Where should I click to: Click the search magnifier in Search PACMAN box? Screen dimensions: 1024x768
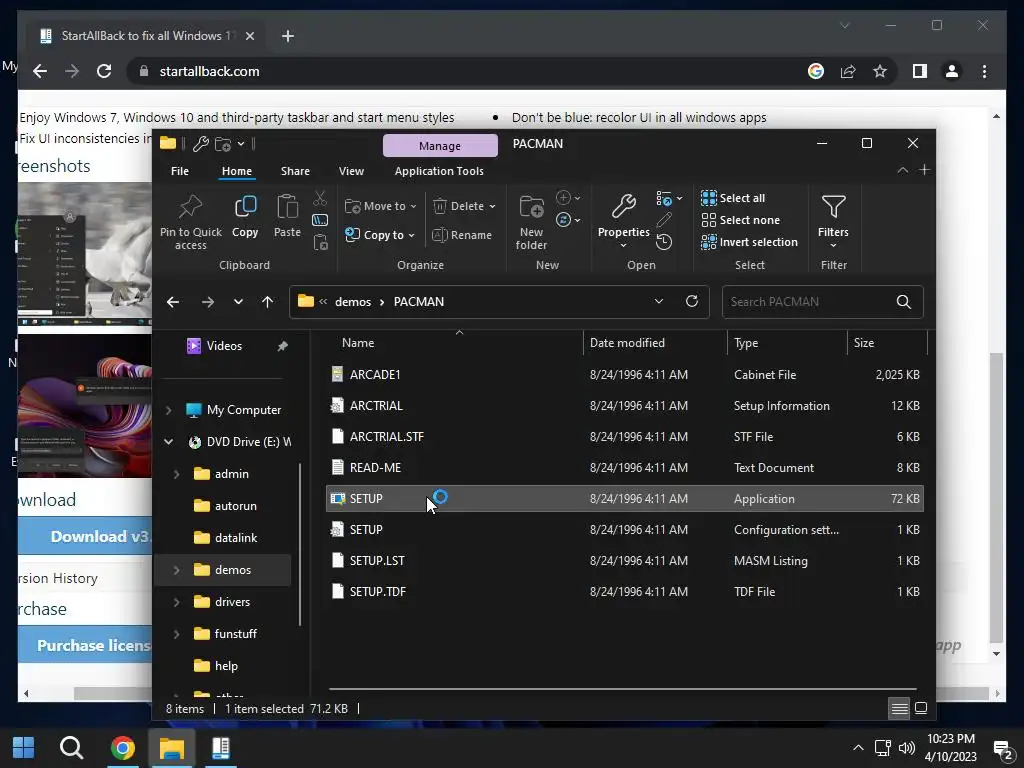[904, 302]
